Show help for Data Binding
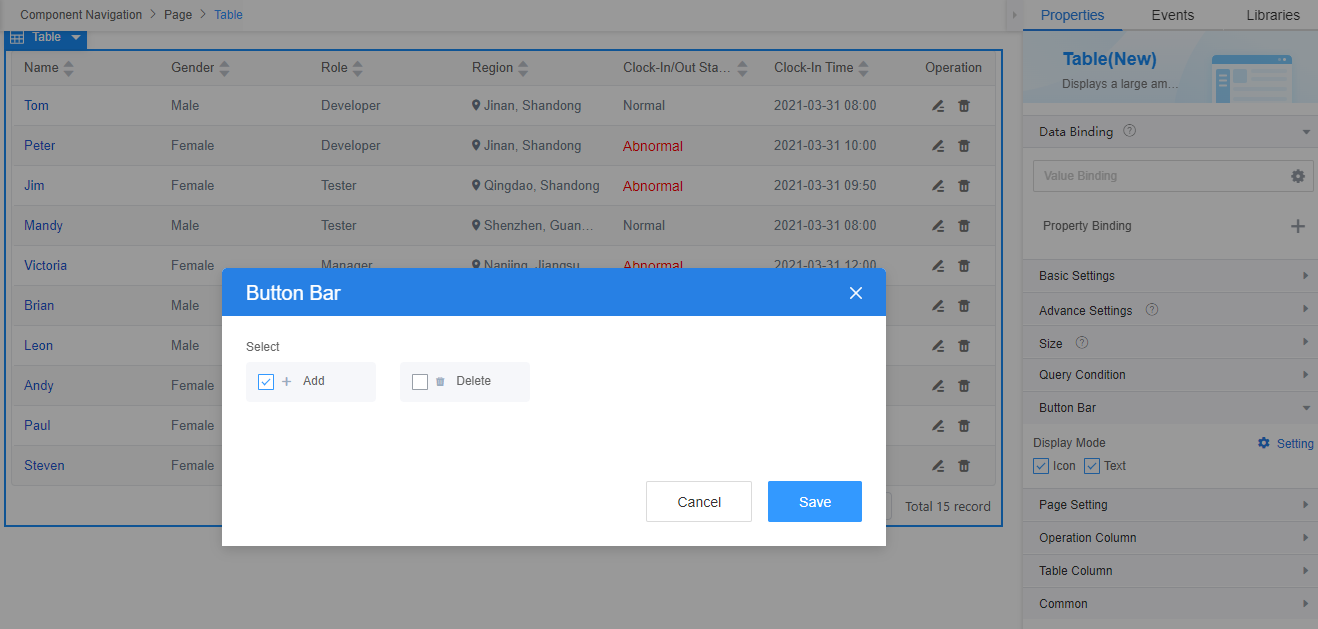The height and width of the screenshot is (629, 1318). click(x=1130, y=131)
